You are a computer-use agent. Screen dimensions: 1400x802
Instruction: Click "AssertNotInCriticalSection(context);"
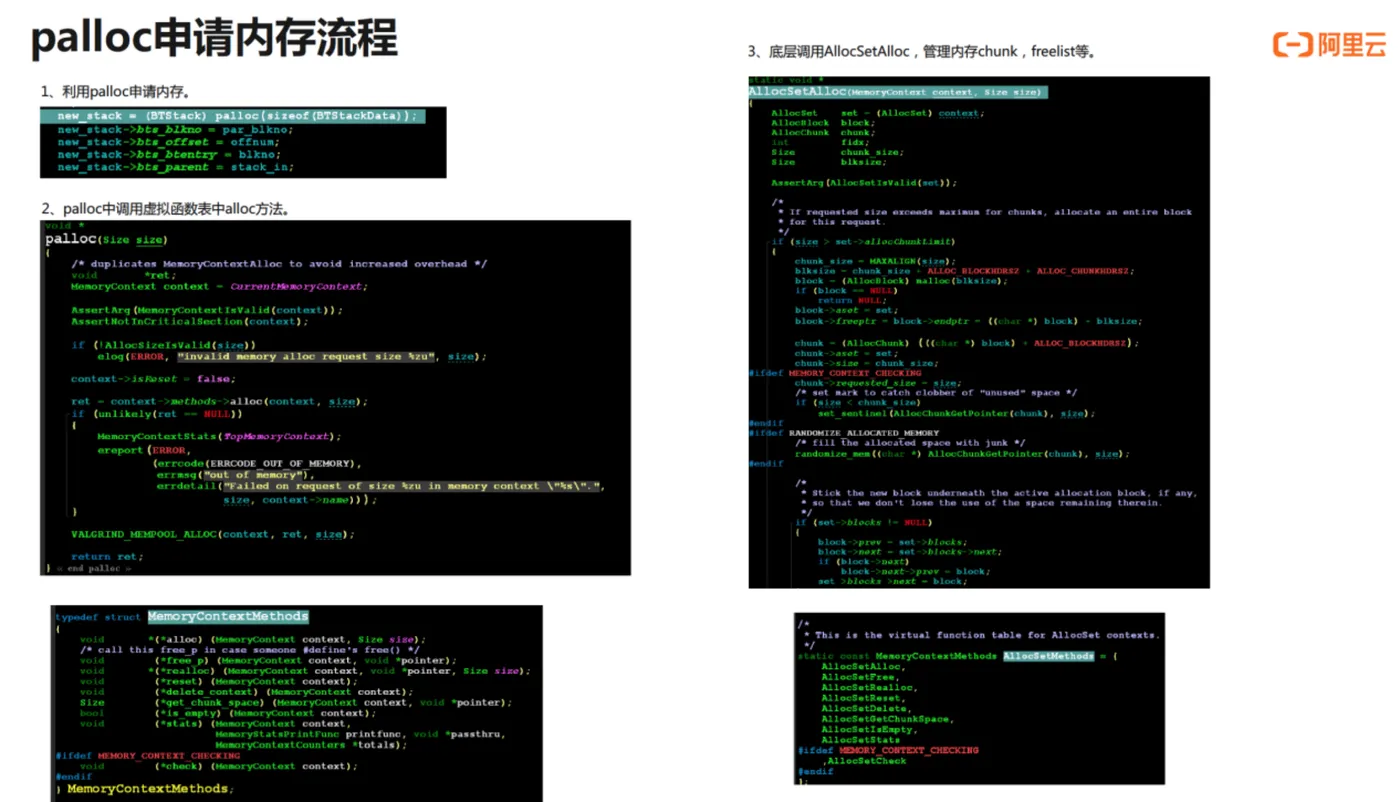tap(190, 321)
